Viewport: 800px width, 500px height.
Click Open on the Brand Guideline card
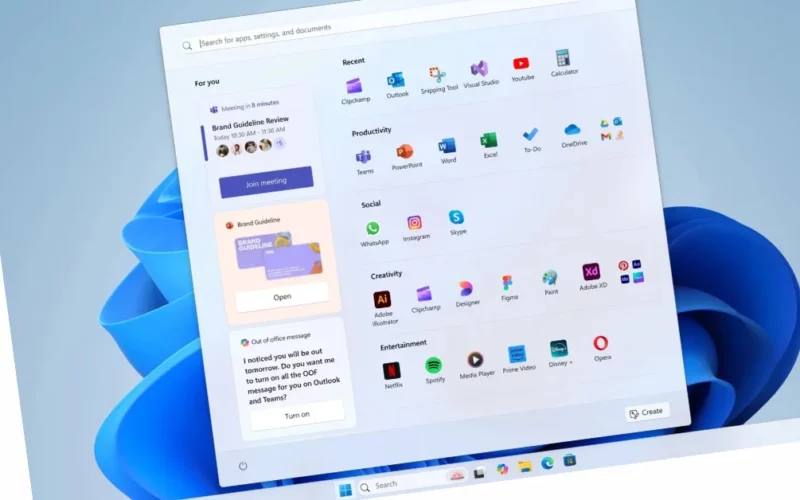282,297
